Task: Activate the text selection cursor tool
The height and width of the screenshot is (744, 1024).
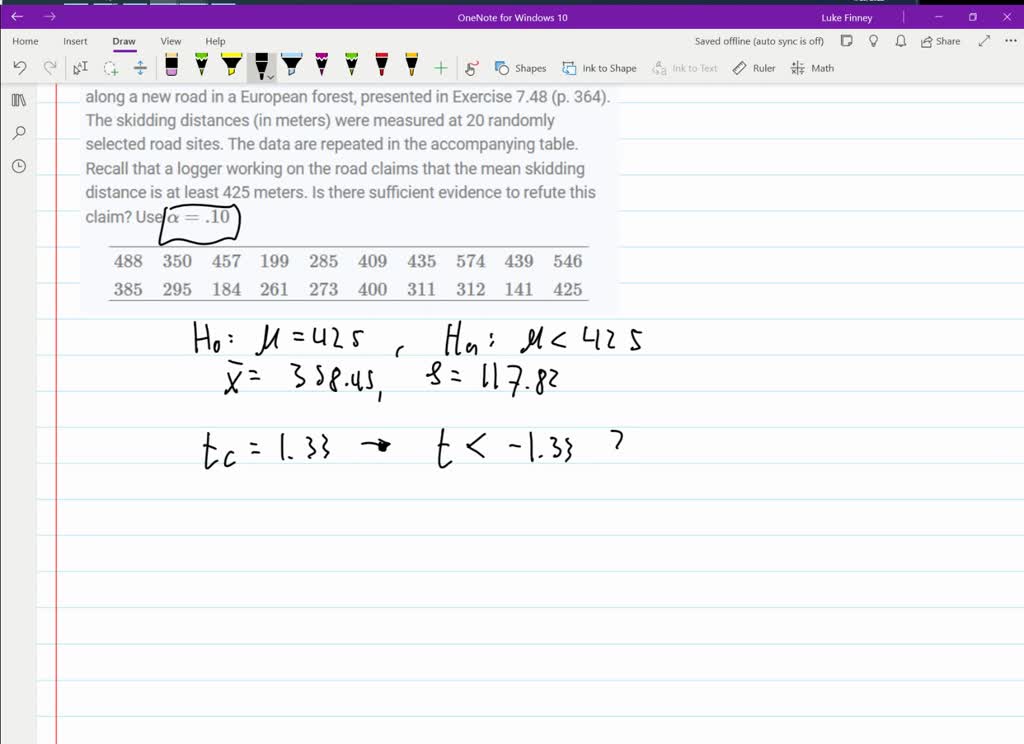Action: point(80,68)
